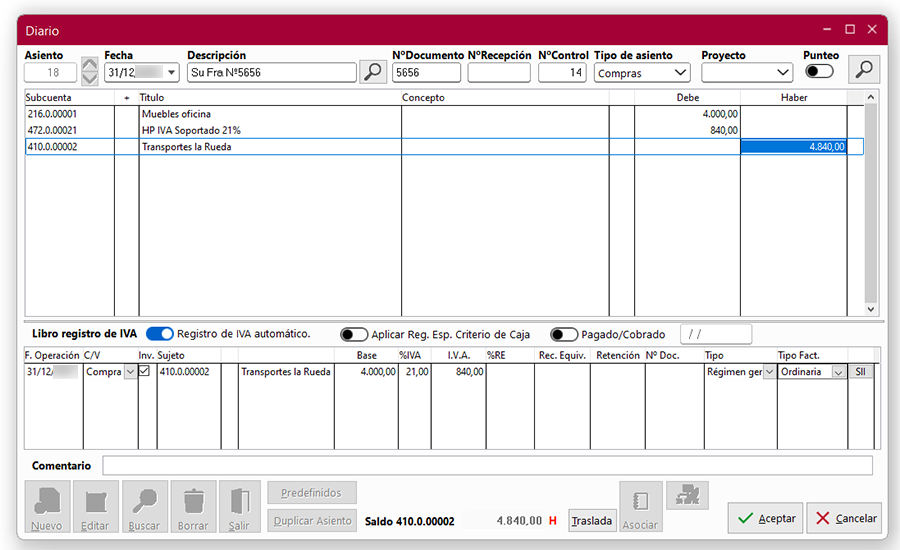Click the Salir door icon
The height and width of the screenshot is (550, 900).
[x=239, y=507]
